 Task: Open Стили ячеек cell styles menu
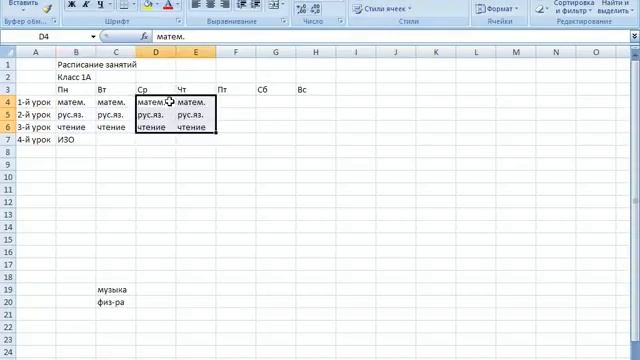(382, 9)
